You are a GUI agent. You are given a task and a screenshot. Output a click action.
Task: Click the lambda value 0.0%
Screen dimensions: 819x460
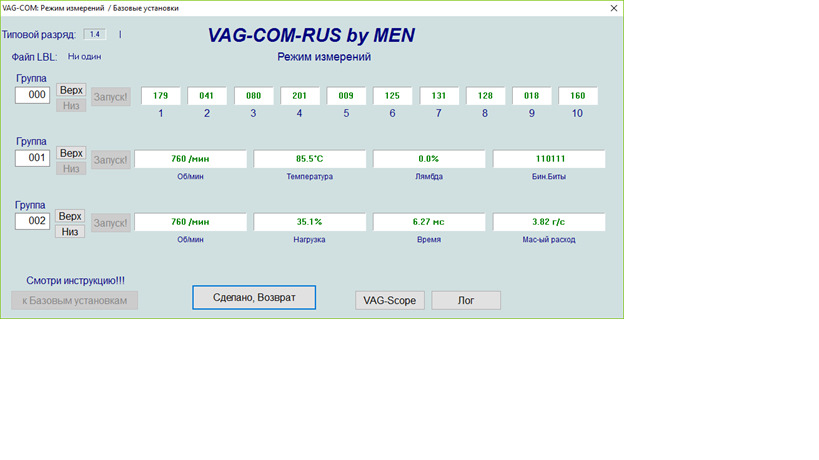pyautogui.click(x=429, y=159)
